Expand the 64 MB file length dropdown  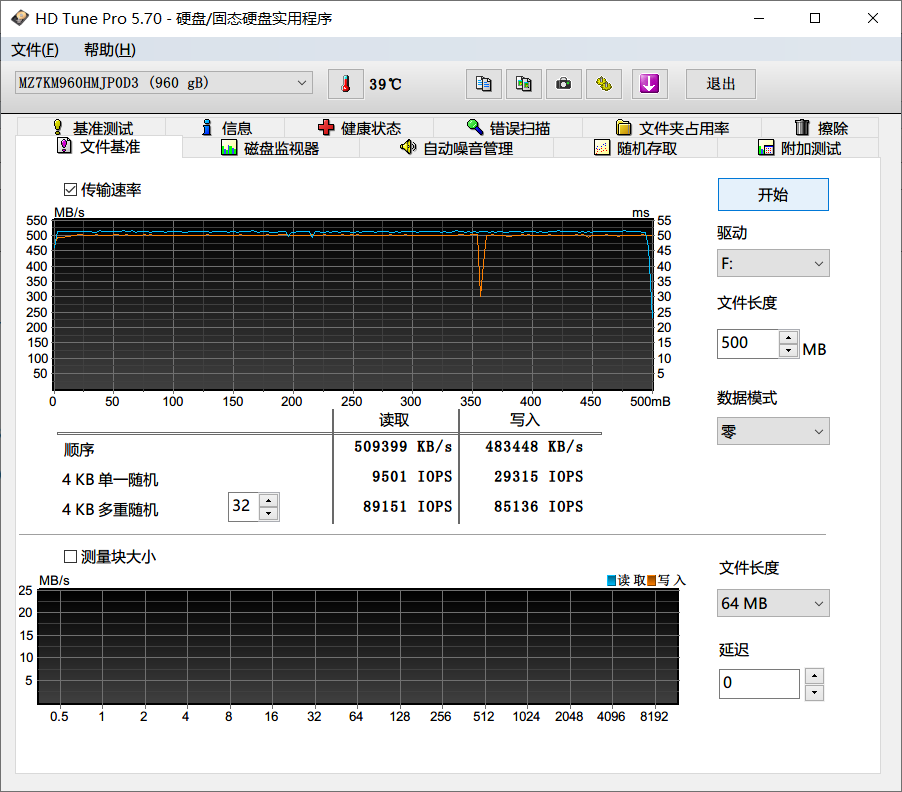773,603
